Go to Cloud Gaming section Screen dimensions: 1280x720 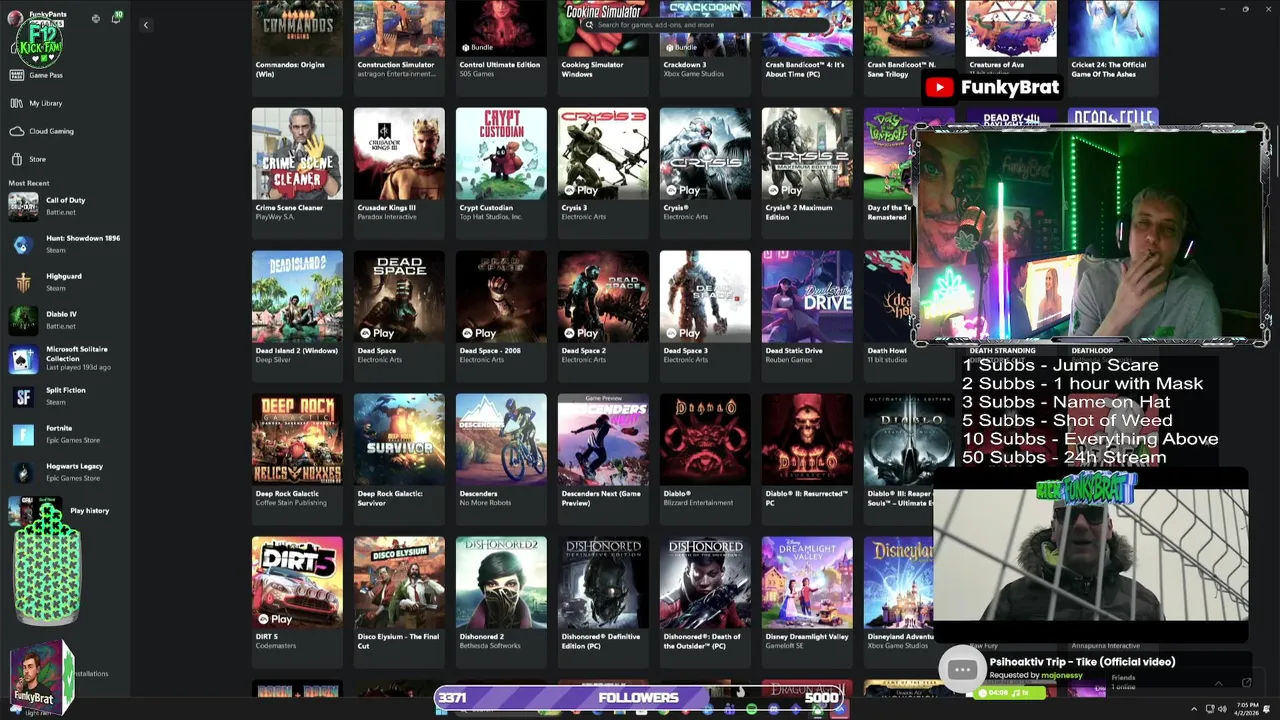coord(65,131)
